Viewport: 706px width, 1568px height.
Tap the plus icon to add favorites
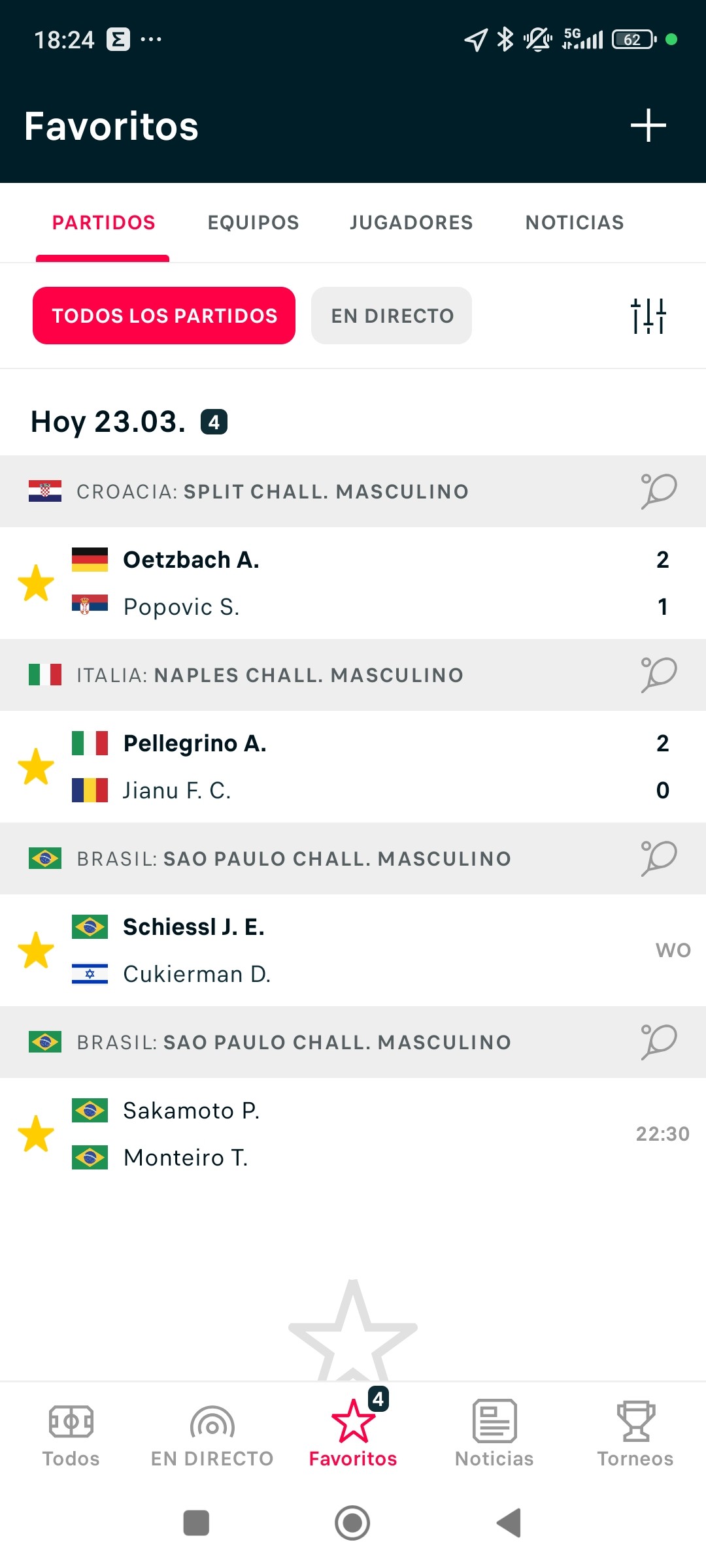pos(648,125)
